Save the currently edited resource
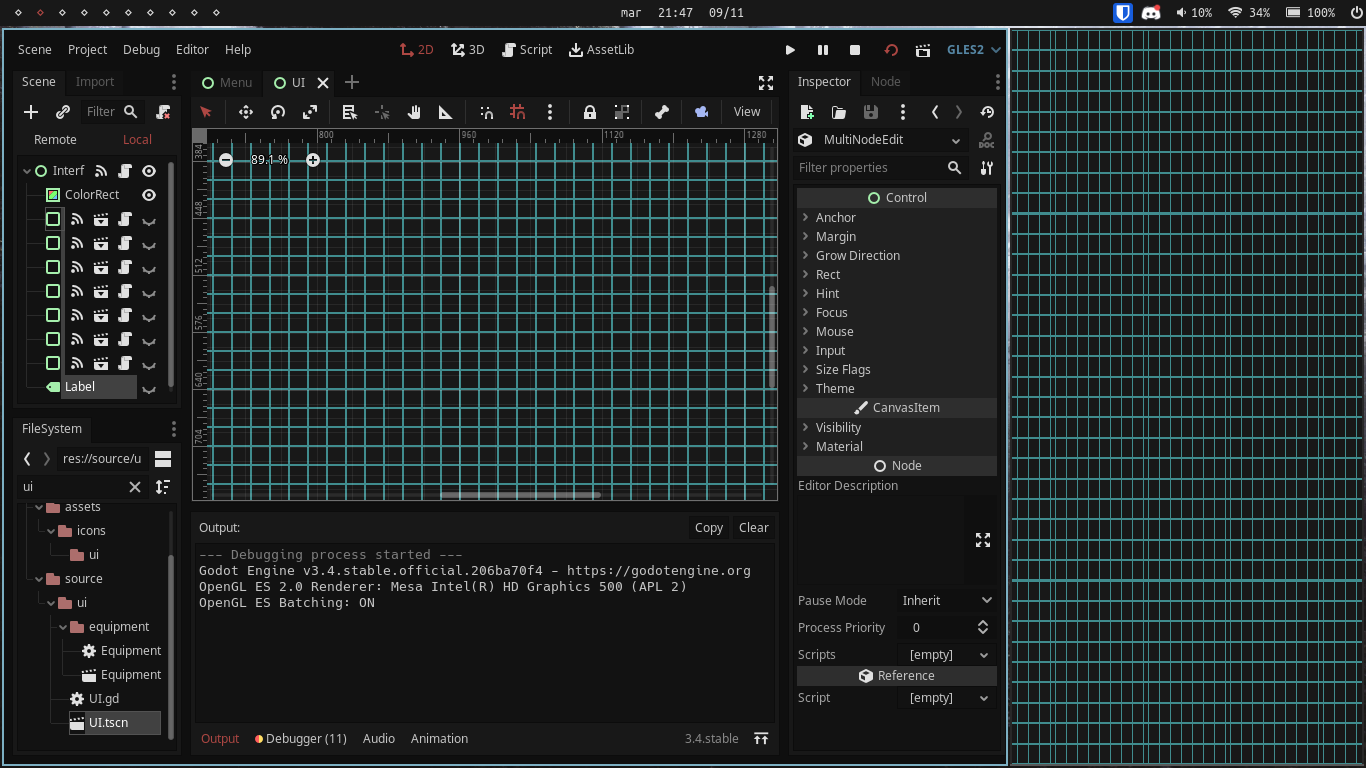Image resolution: width=1366 pixels, height=768 pixels. (871, 112)
